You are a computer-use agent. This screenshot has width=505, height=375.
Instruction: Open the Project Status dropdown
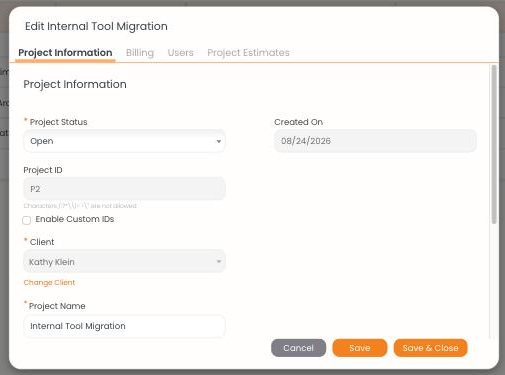[125, 141]
